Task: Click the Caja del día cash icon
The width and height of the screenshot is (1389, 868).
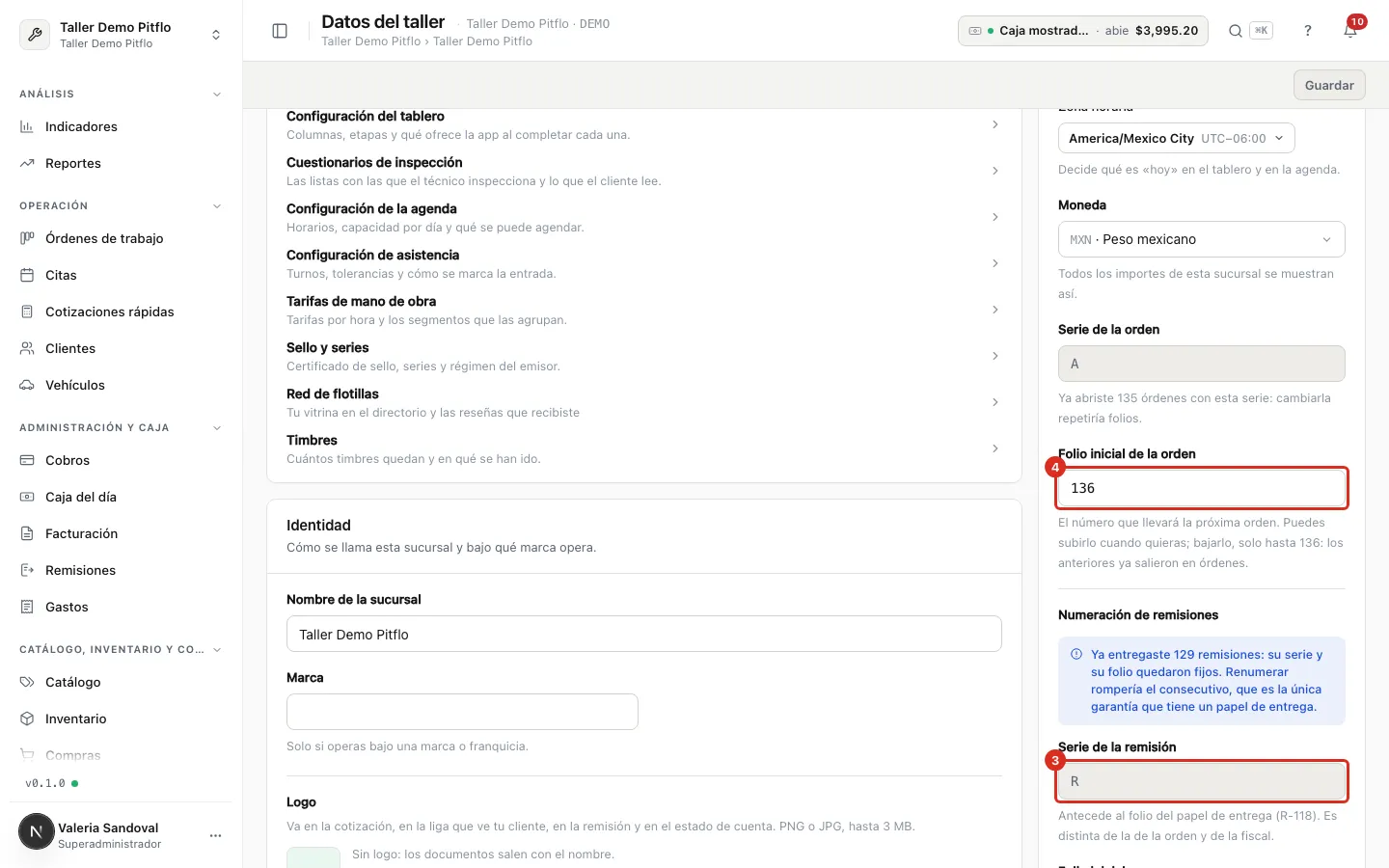Action: (27, 497)
